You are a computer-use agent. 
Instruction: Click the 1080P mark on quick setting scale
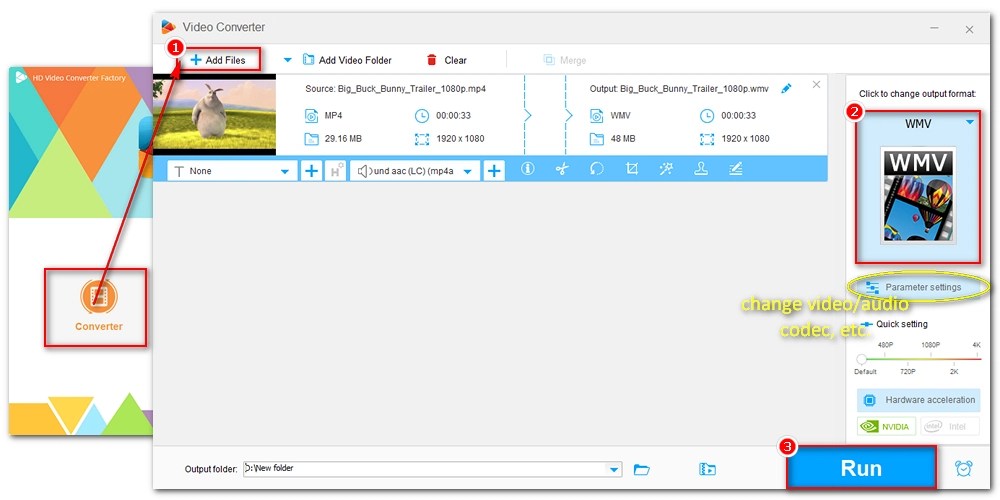coord(930,344)
